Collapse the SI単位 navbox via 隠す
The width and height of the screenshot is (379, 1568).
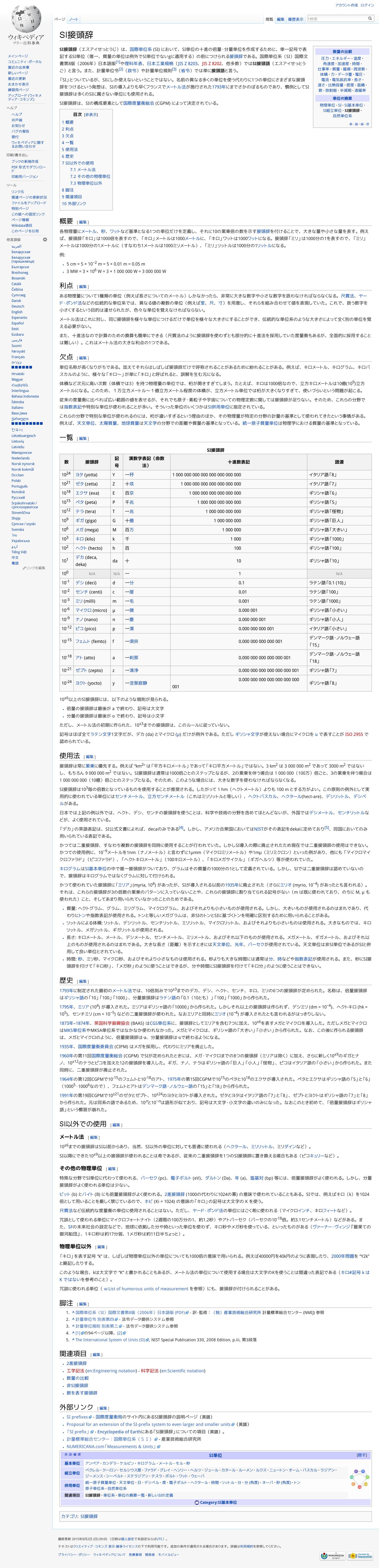click(362, 1455)
